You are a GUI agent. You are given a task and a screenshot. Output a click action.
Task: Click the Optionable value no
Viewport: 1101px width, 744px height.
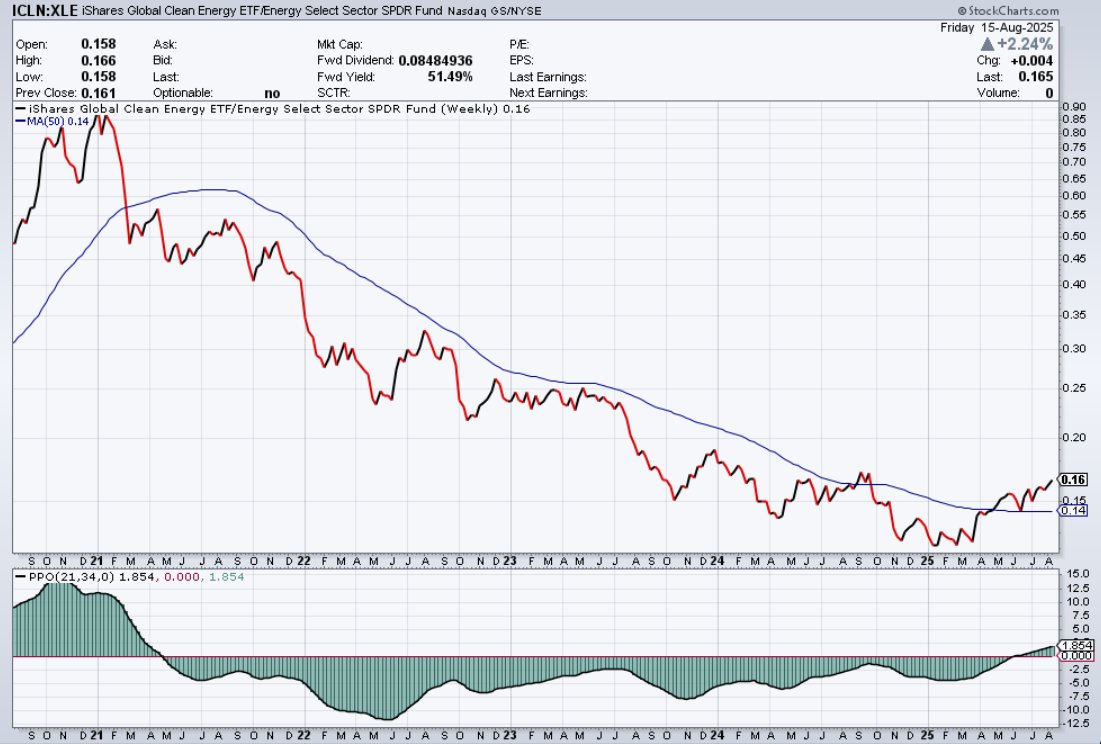[272, 93]
